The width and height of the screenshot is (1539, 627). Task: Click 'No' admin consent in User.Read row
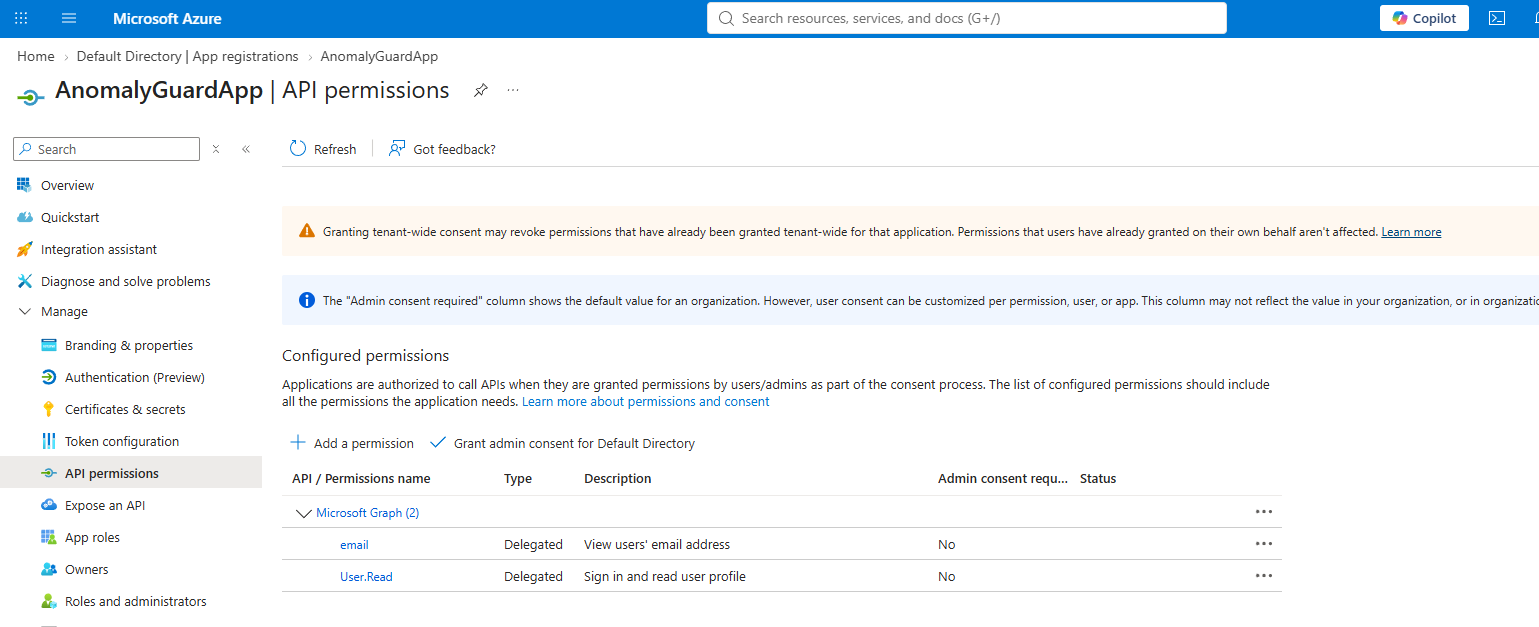pos(946,577)
